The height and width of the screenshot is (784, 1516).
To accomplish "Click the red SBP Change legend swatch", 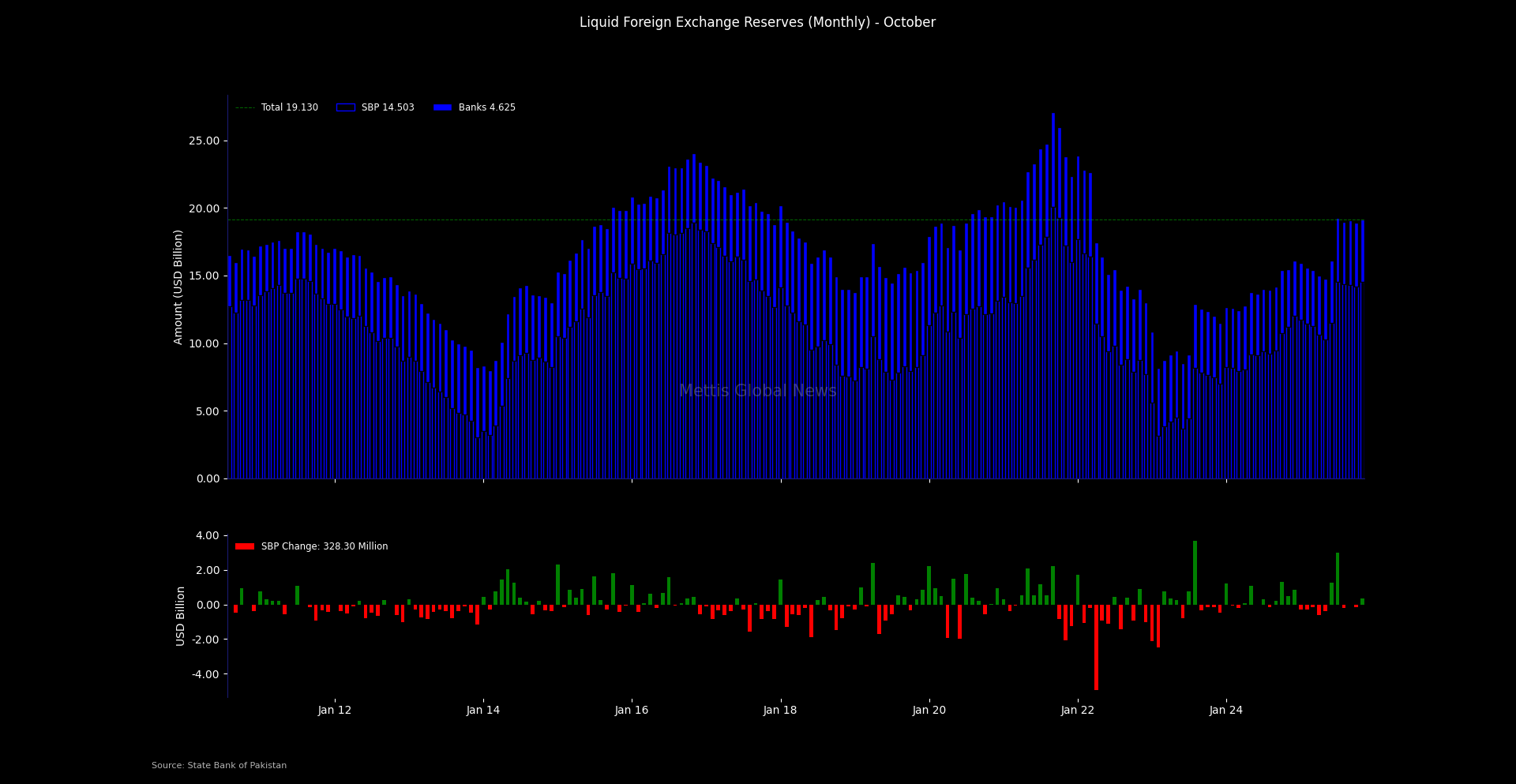I will (245, 546).
